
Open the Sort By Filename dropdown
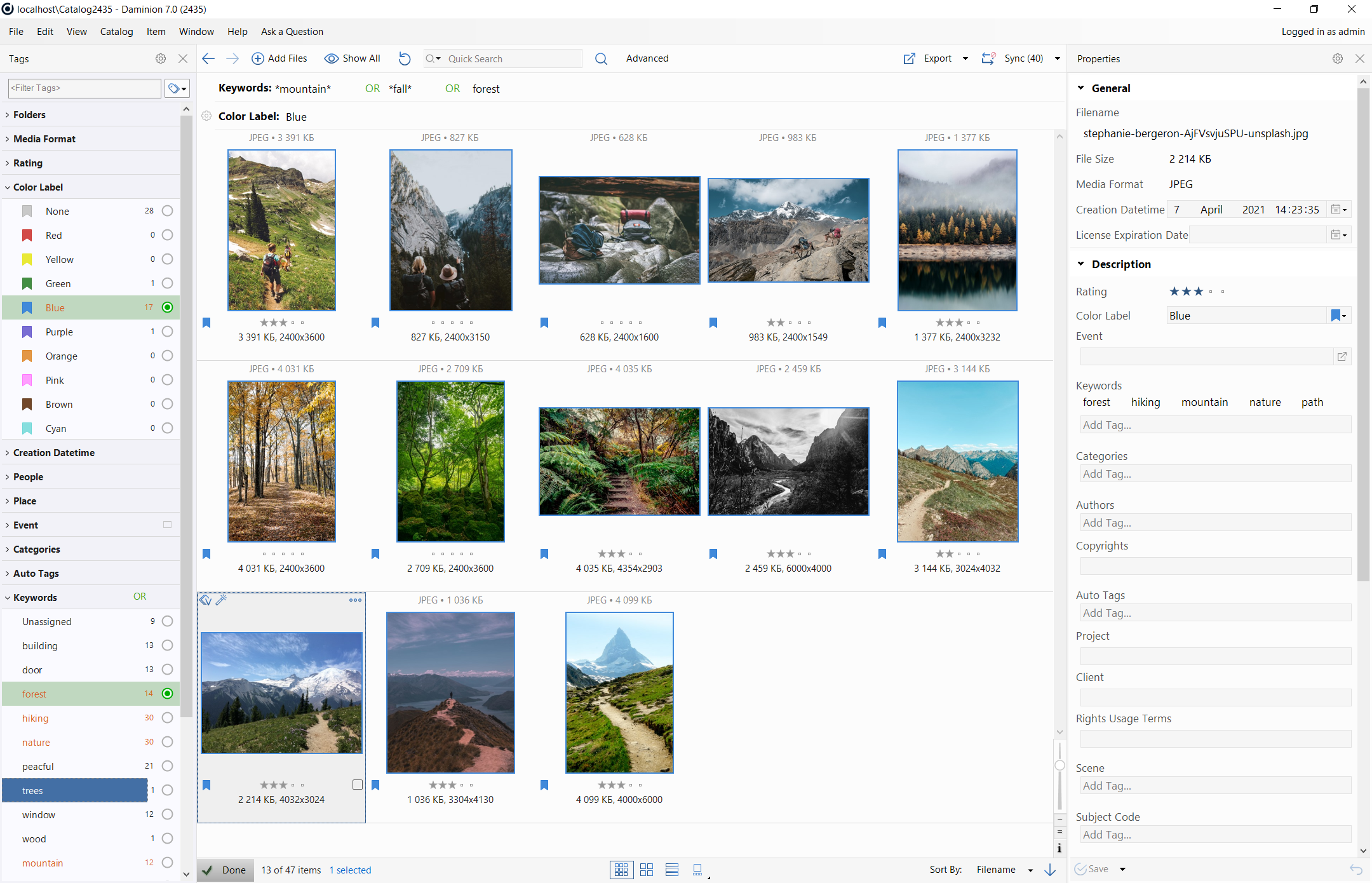[1030, 870]
